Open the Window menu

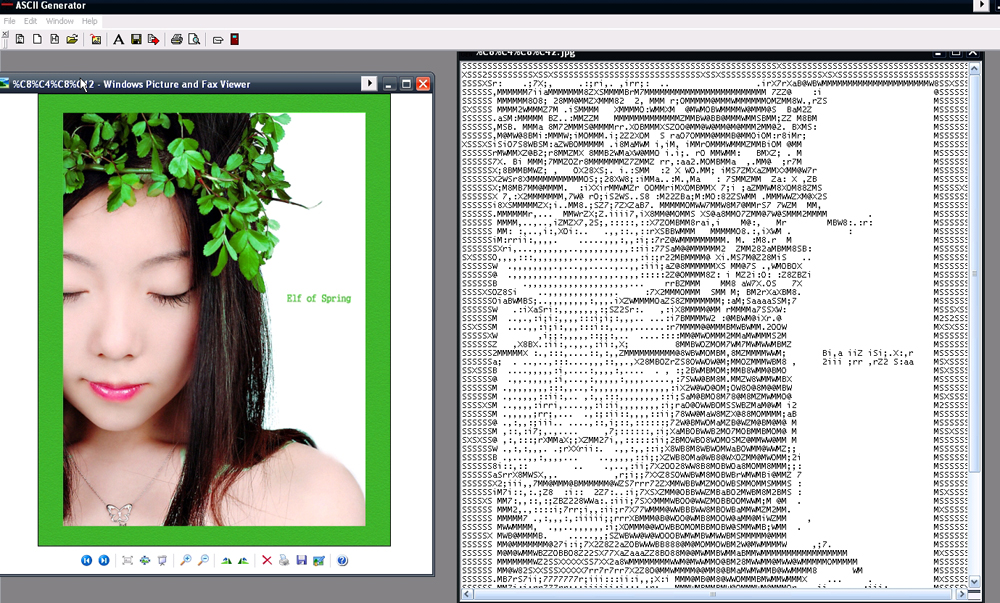pyautogui.click(x=60, y=21)
